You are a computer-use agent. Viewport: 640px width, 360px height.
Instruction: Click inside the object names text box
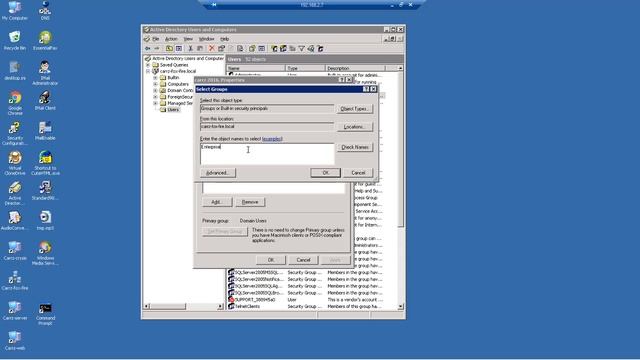point(267,154)
